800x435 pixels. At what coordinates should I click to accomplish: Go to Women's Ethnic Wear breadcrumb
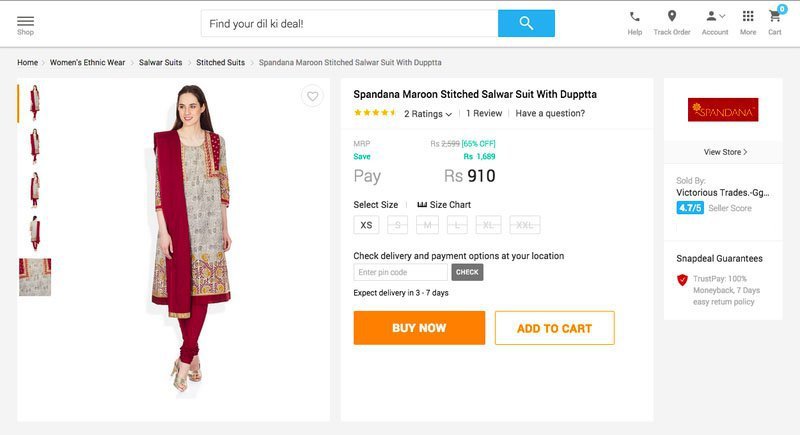coord(87,62)
